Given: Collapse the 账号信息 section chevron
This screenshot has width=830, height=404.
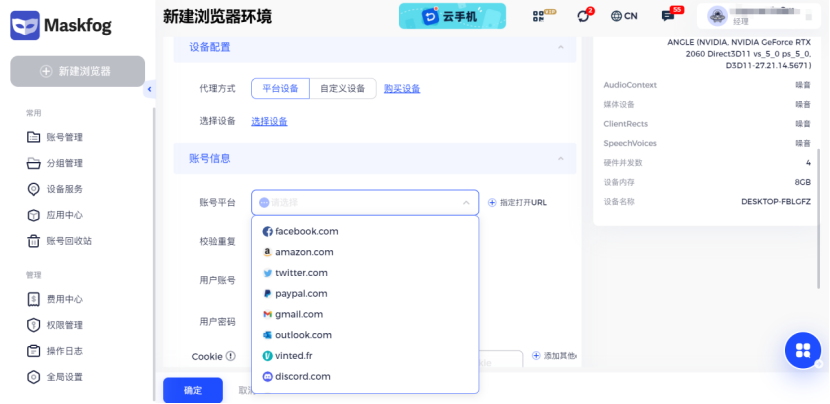Looking at the screenshot, I should (561, 158).
